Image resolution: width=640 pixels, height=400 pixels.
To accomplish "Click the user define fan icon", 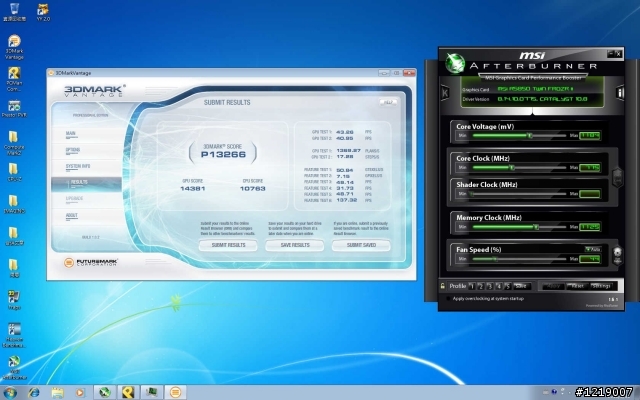I will pyautogui.click(x=617, y=256).
